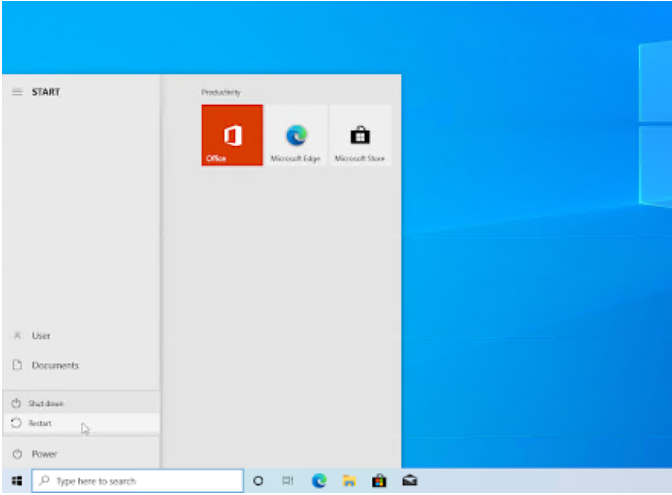The height and width of the screenshot is (495, 672).
Task: Open Microsoft Store from the taskbar
Action: coord(379,481)
